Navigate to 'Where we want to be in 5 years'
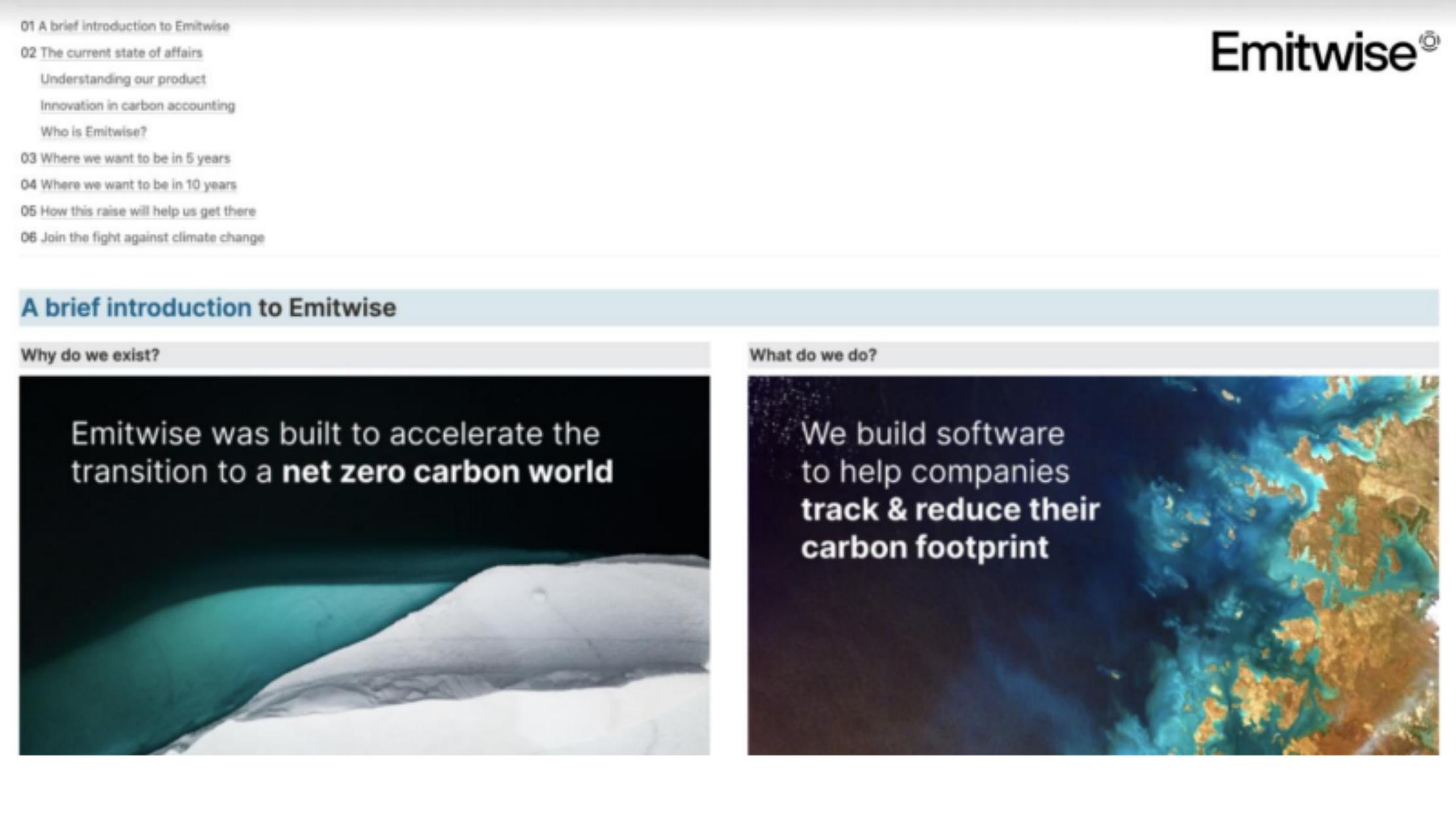Viewport: 1456px width, 819px height. pyautogui.click(x=135, y=158)
